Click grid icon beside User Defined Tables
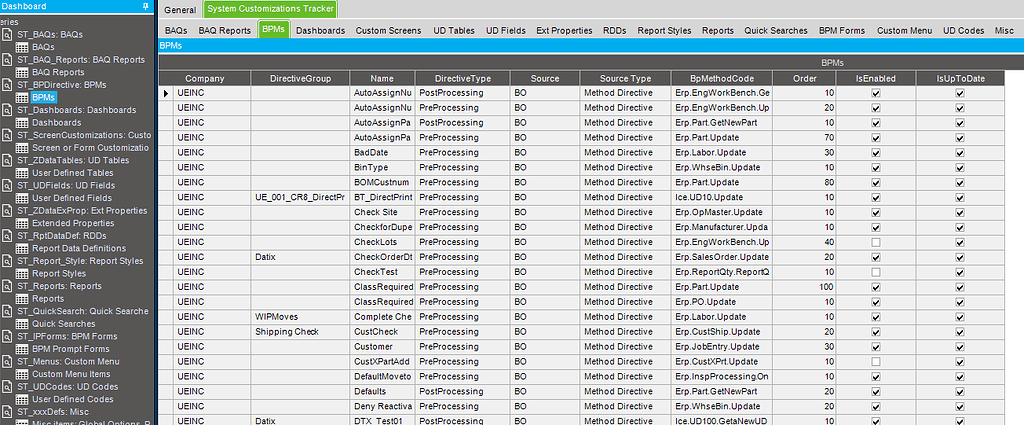The width and height of the screenshot is (1024, 425). 22,173
